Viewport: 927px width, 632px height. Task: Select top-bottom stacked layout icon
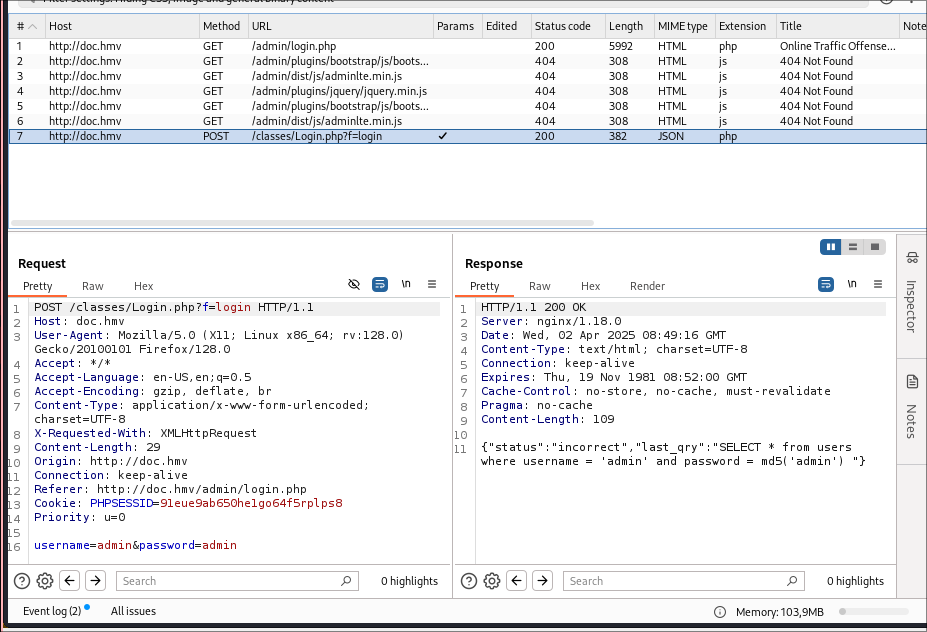click(x=852, y=247)
